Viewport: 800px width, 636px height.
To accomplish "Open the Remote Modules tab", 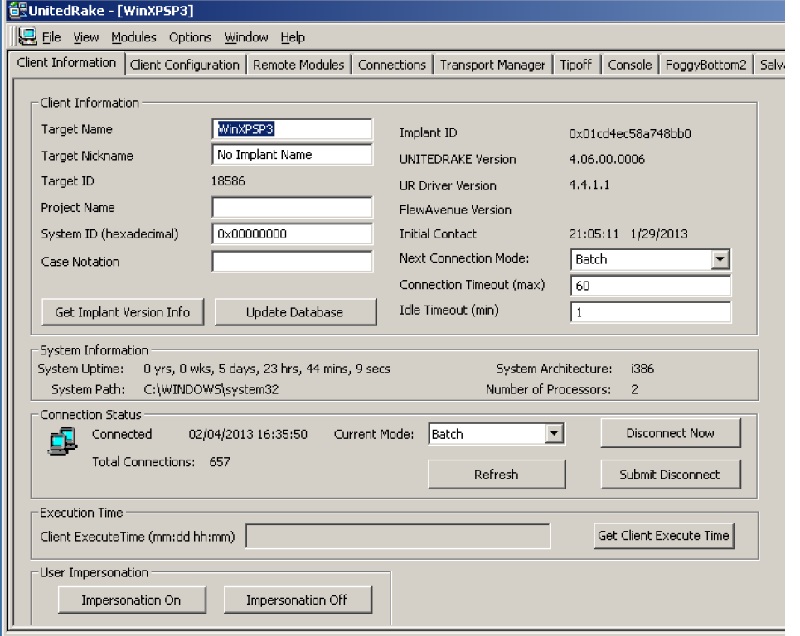I will (298, 65).
